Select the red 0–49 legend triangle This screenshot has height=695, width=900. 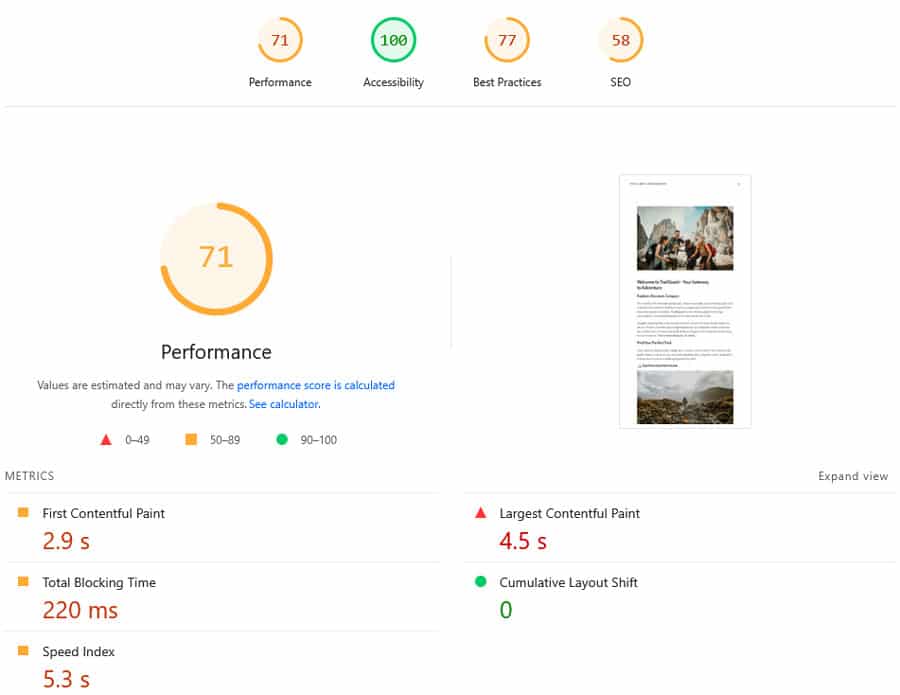(105, 438)
